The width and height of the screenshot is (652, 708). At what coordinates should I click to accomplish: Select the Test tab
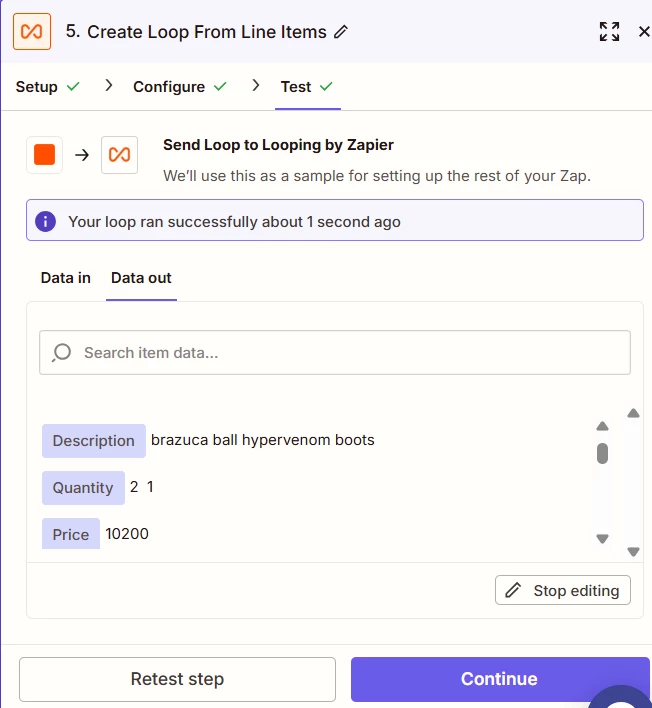point(307,87)
